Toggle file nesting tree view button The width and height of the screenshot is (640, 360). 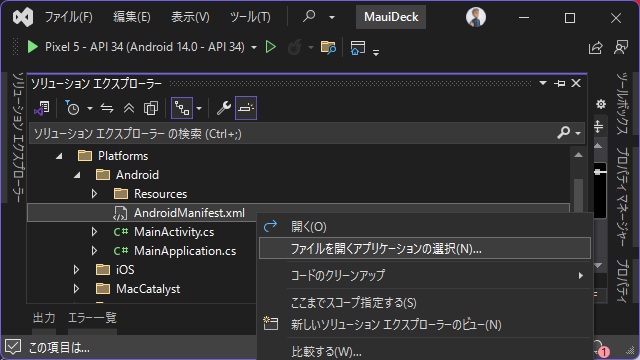pyautogui.click(x=182, y=108)
